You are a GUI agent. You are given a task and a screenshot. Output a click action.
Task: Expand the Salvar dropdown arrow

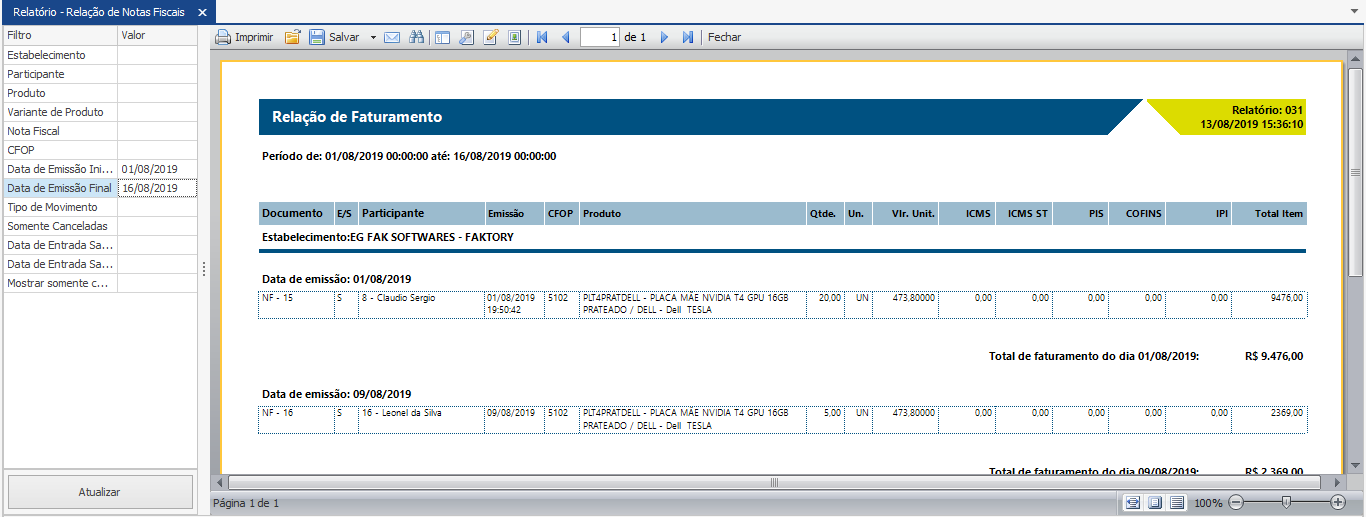[x=373, y=37]
